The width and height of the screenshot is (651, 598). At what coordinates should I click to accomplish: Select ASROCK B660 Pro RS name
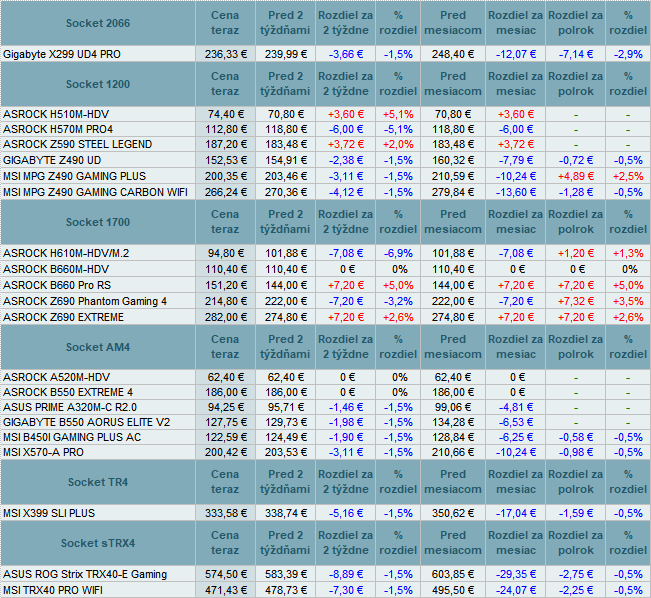tap(57, 285)
